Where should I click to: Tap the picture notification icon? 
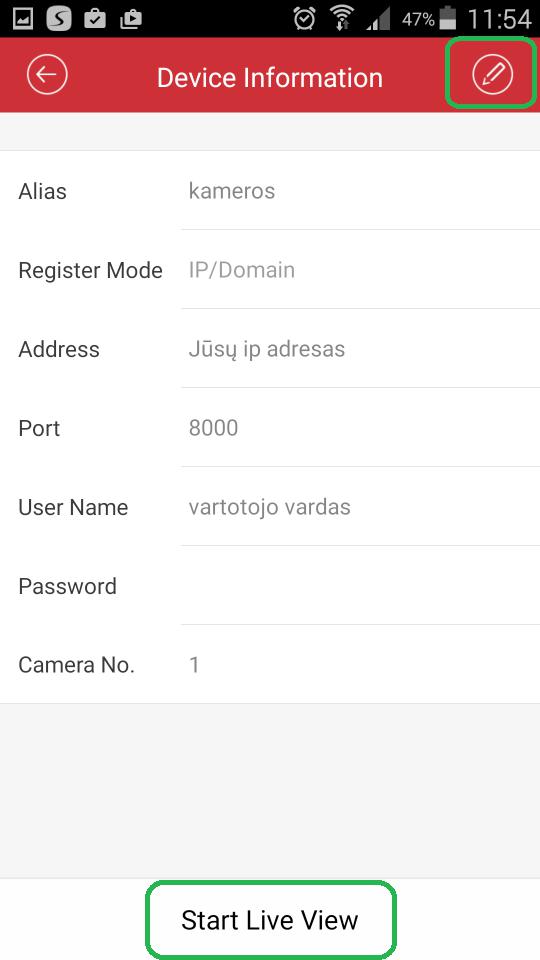pos(23,20)
